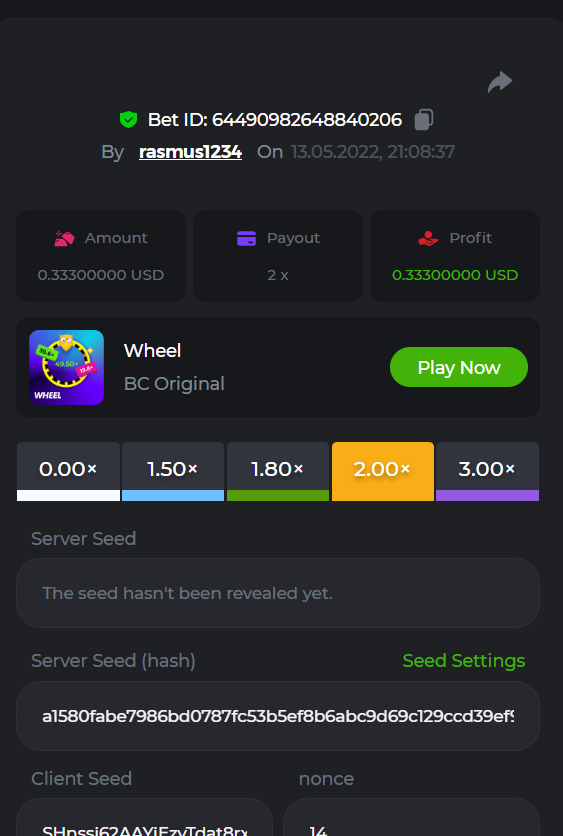Open Seed Settings link
This screenshot has height=836, width=563.
tap(464, 661)
